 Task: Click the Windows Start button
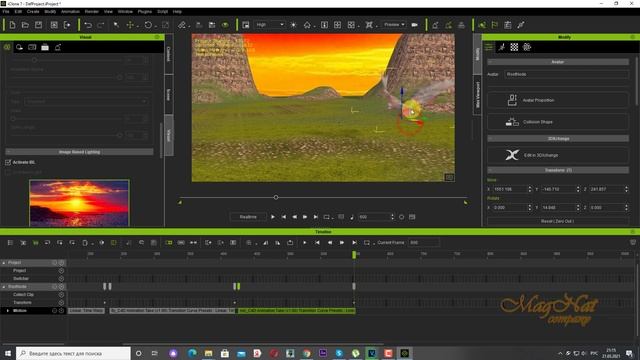tap(7, 353)
